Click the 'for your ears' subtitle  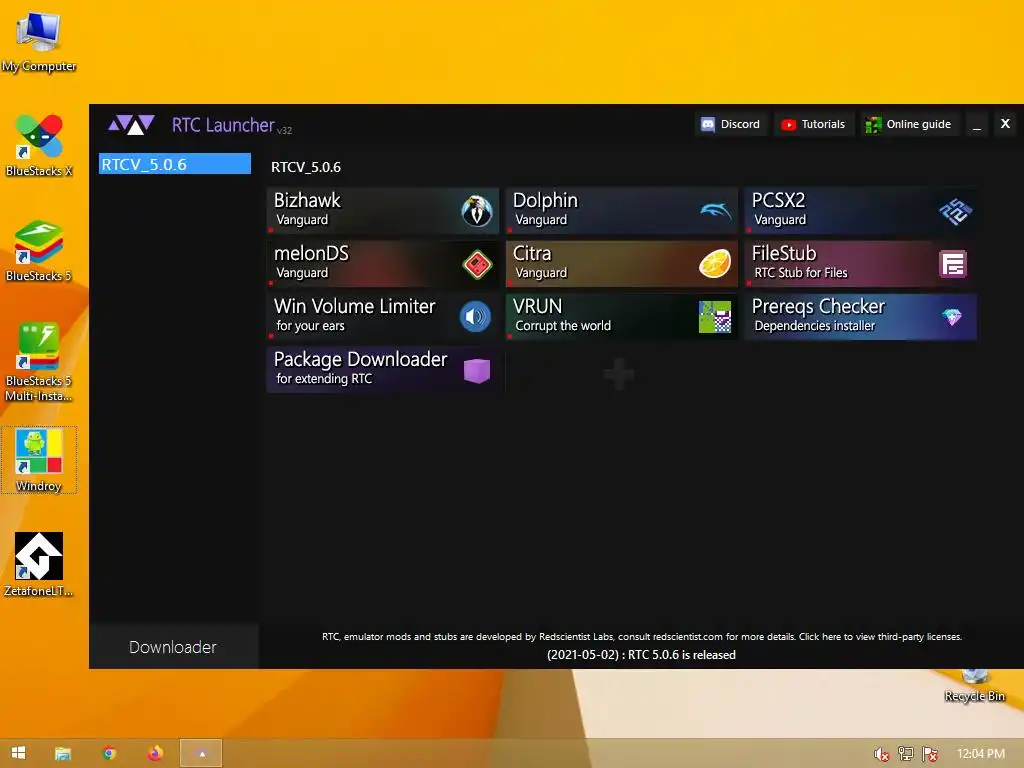310,326
